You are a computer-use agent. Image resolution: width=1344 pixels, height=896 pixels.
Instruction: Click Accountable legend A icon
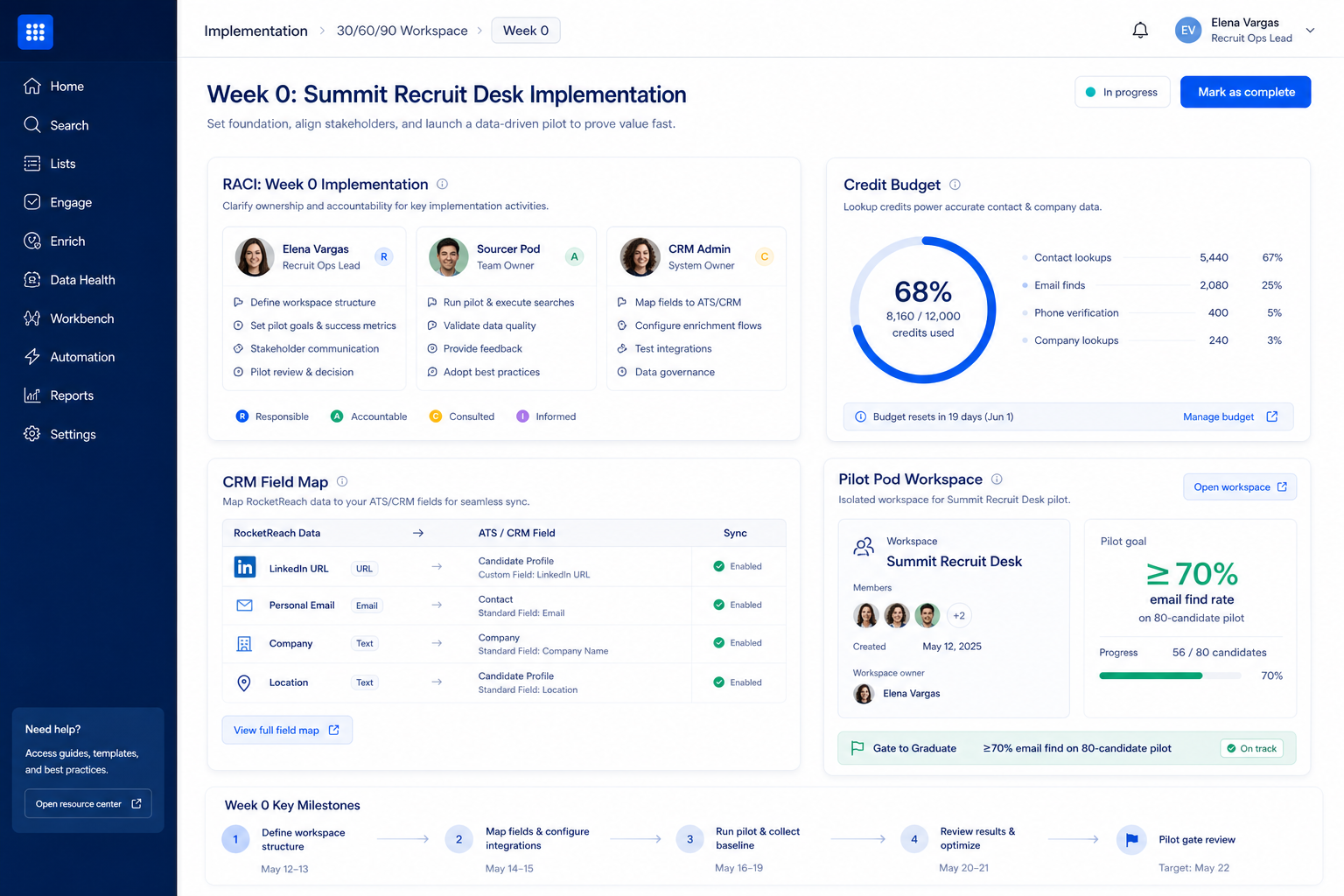click(337, 416)
